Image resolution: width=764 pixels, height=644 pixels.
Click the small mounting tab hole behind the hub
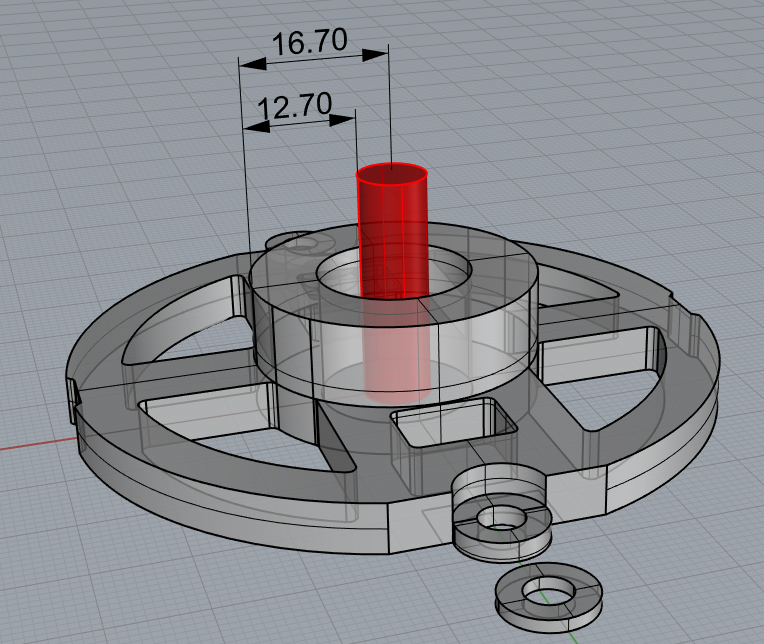pyautogui.click(x=306, y=245)
